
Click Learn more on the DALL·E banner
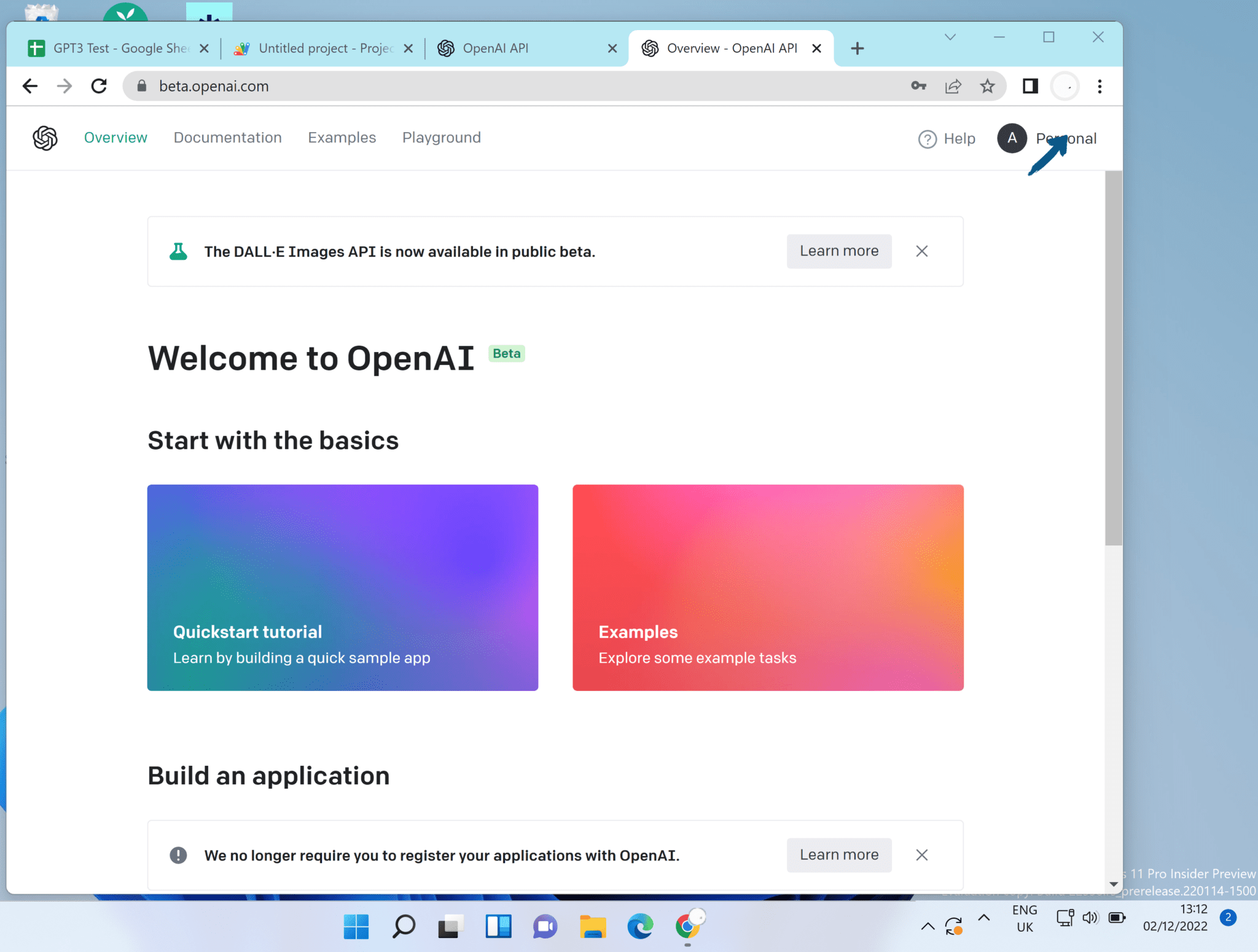838,251
